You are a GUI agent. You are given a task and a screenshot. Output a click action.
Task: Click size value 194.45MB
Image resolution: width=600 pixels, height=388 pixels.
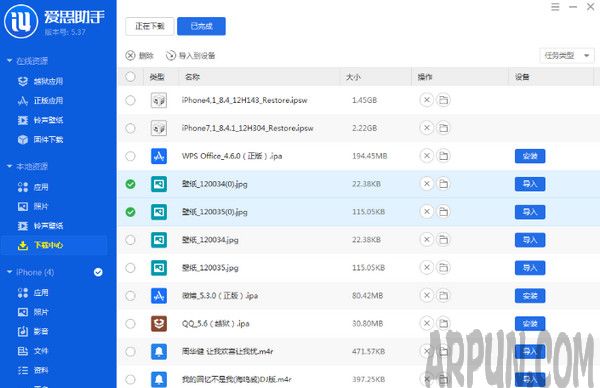[370, 156]
